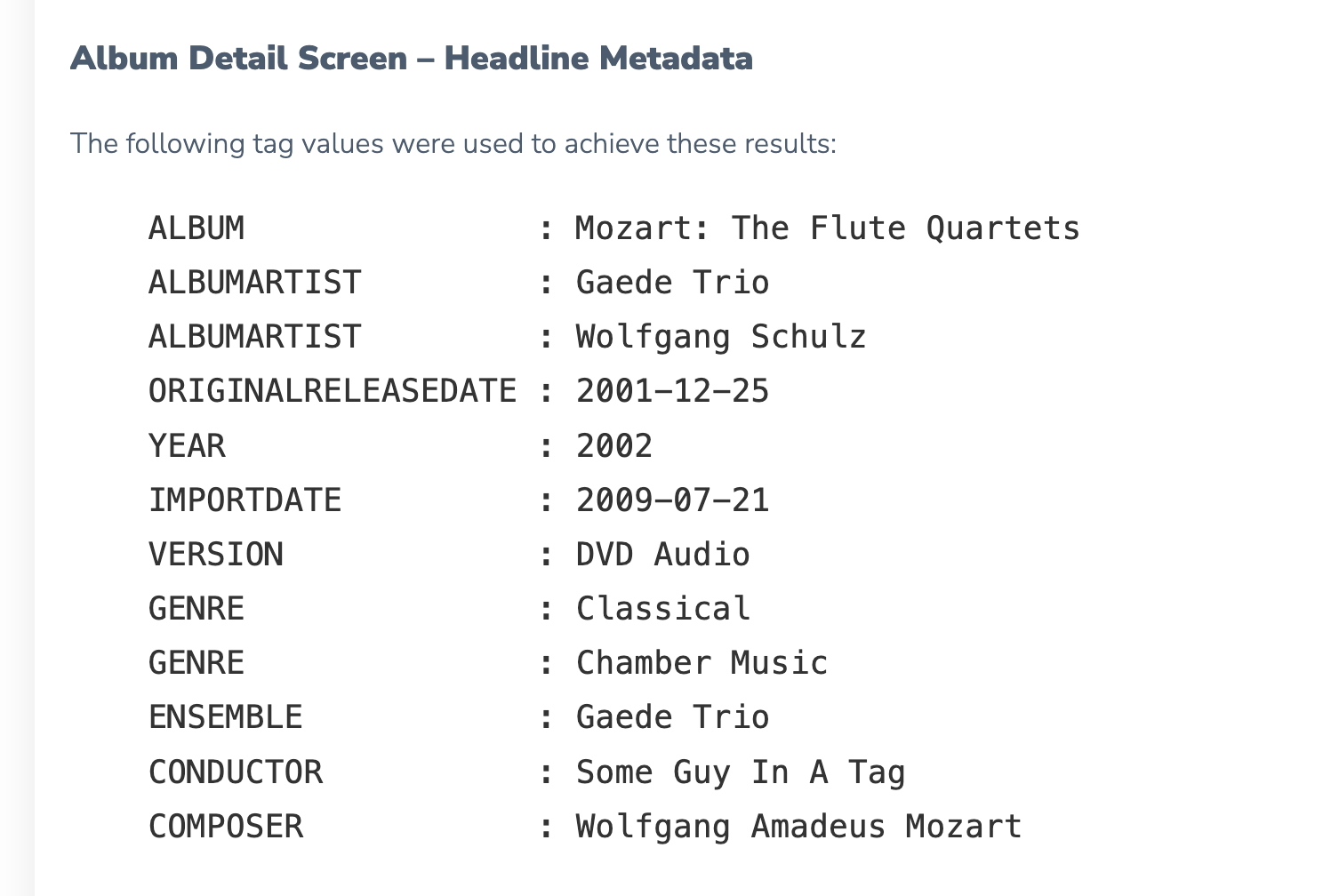Click the value Some Guy In A Tag
Screen dimensions: 1323x896
(x=741, y=772)
